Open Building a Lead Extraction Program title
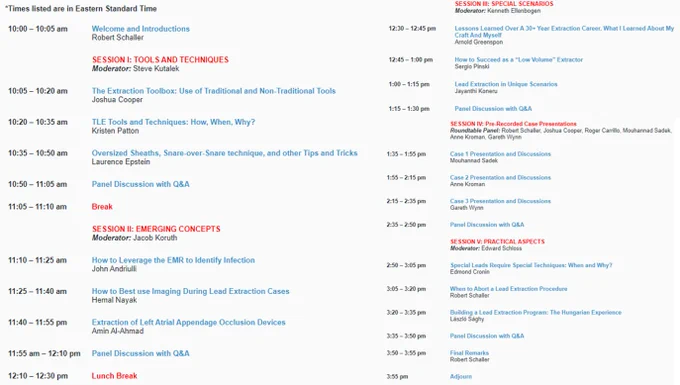This screenshot has width=680, height=385. (536, 312)
